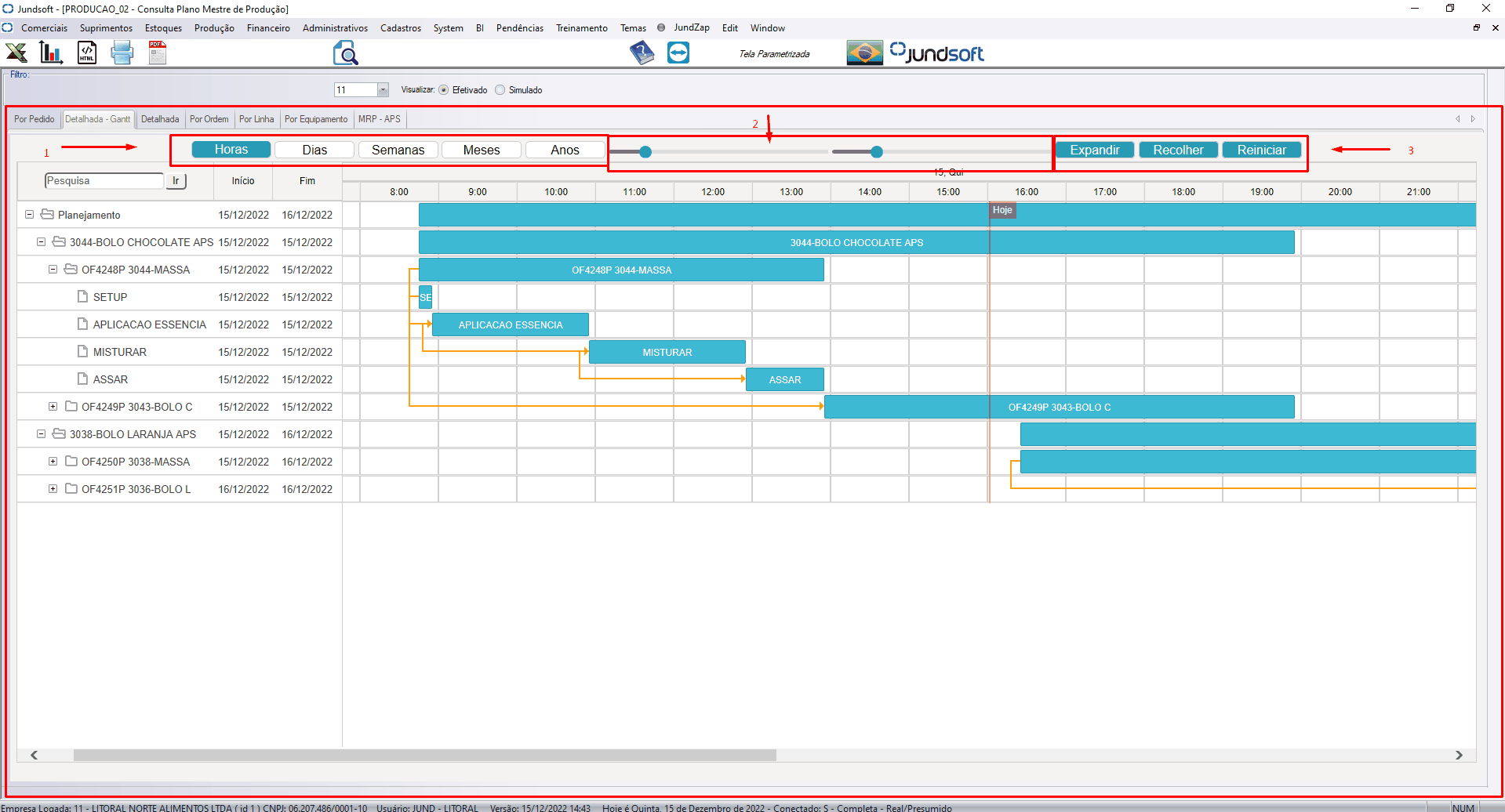Screen dimensions: 1505x812
Task: Export to Excel using the toolbar icon
Action: [x=16, y=53]
